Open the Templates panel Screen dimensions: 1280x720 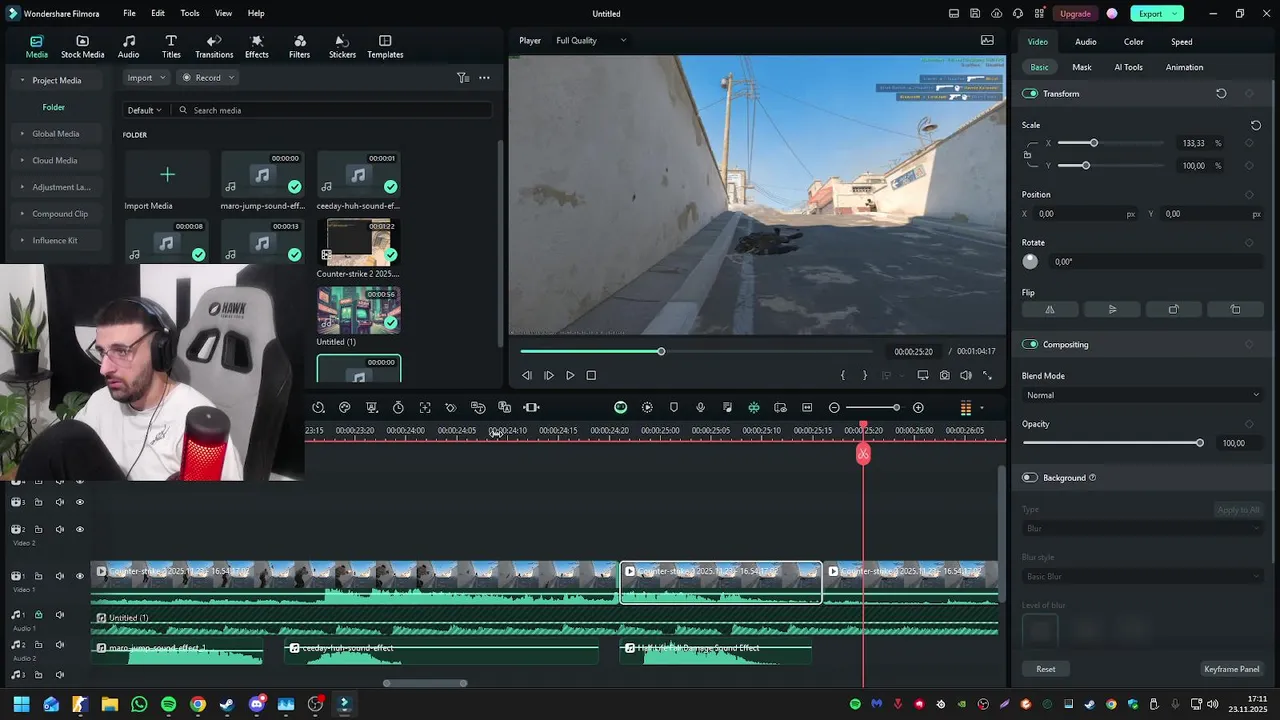[385, 47]
